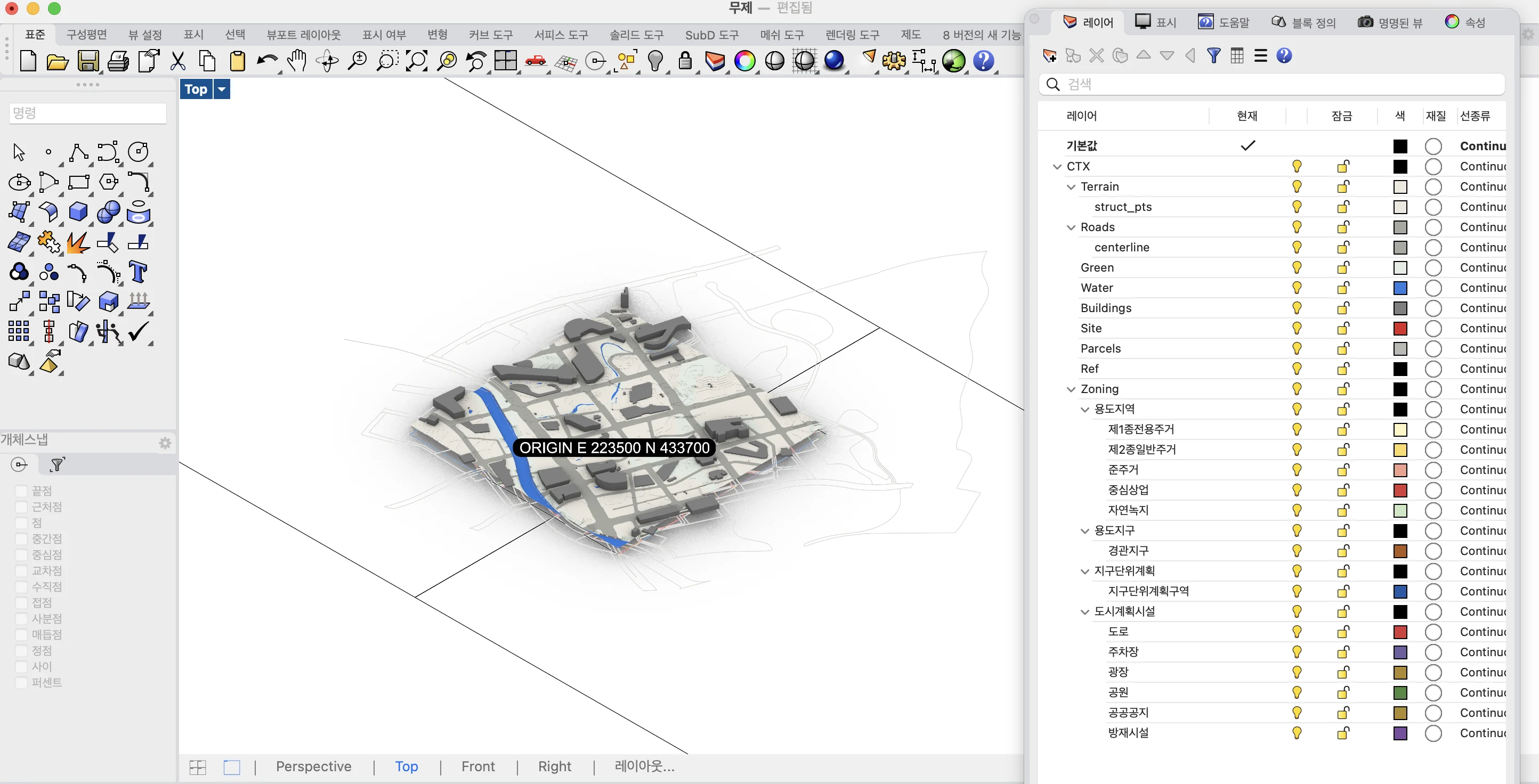Click the New Layer icon in layer panel
Viewport: 1539px width, 784px height.
click(x=1050, y=56)
